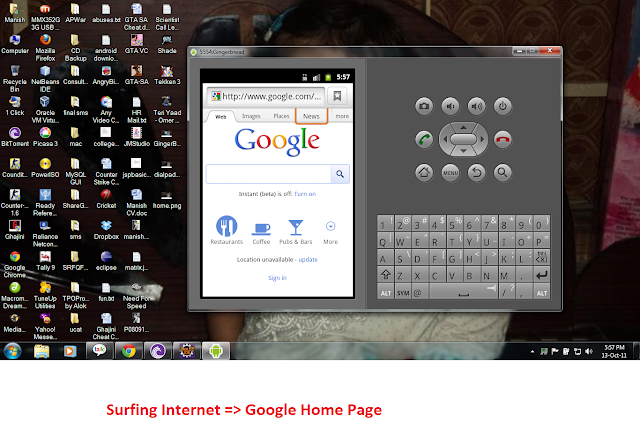The height and width of the screenshot is (446, 640).
Task: Click the Sign in link
Action: pyautogui.click(x=278, y=278)
